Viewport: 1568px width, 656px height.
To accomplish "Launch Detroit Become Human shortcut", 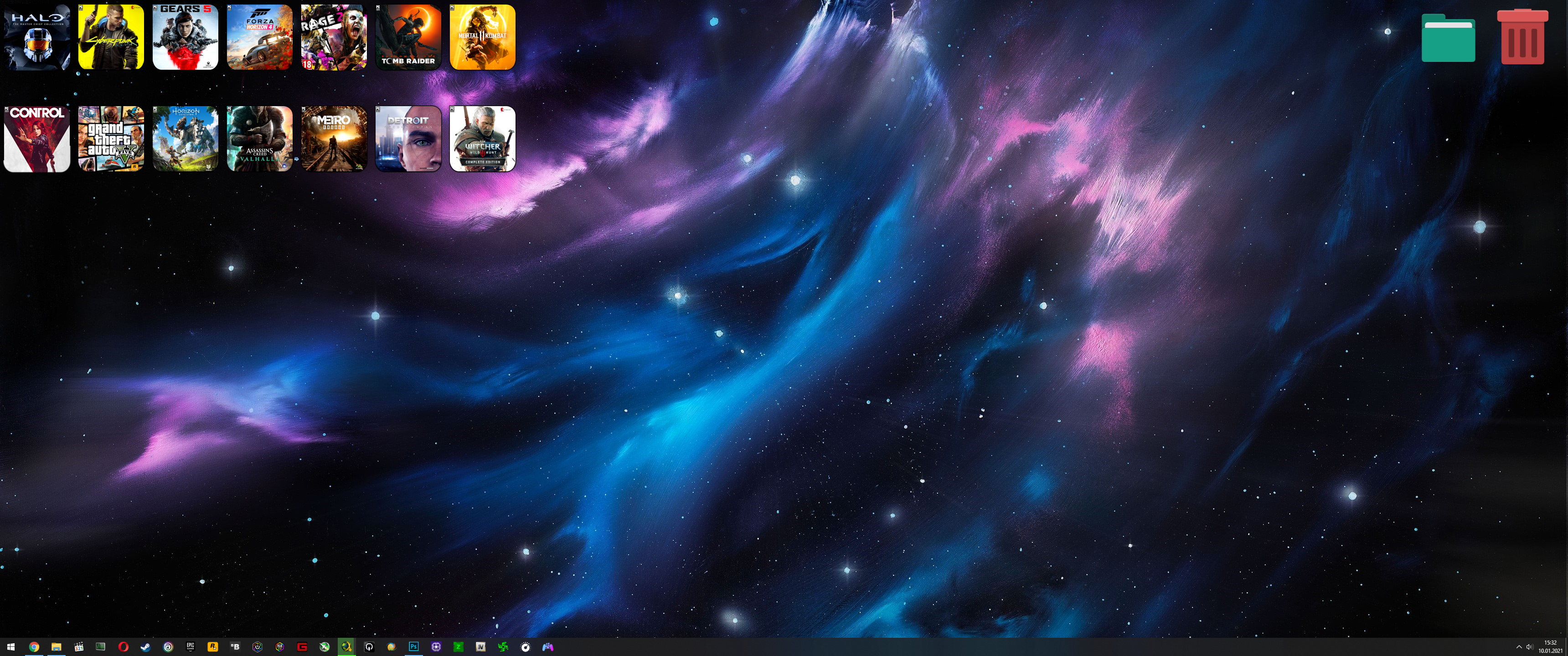I will [408, 139].
